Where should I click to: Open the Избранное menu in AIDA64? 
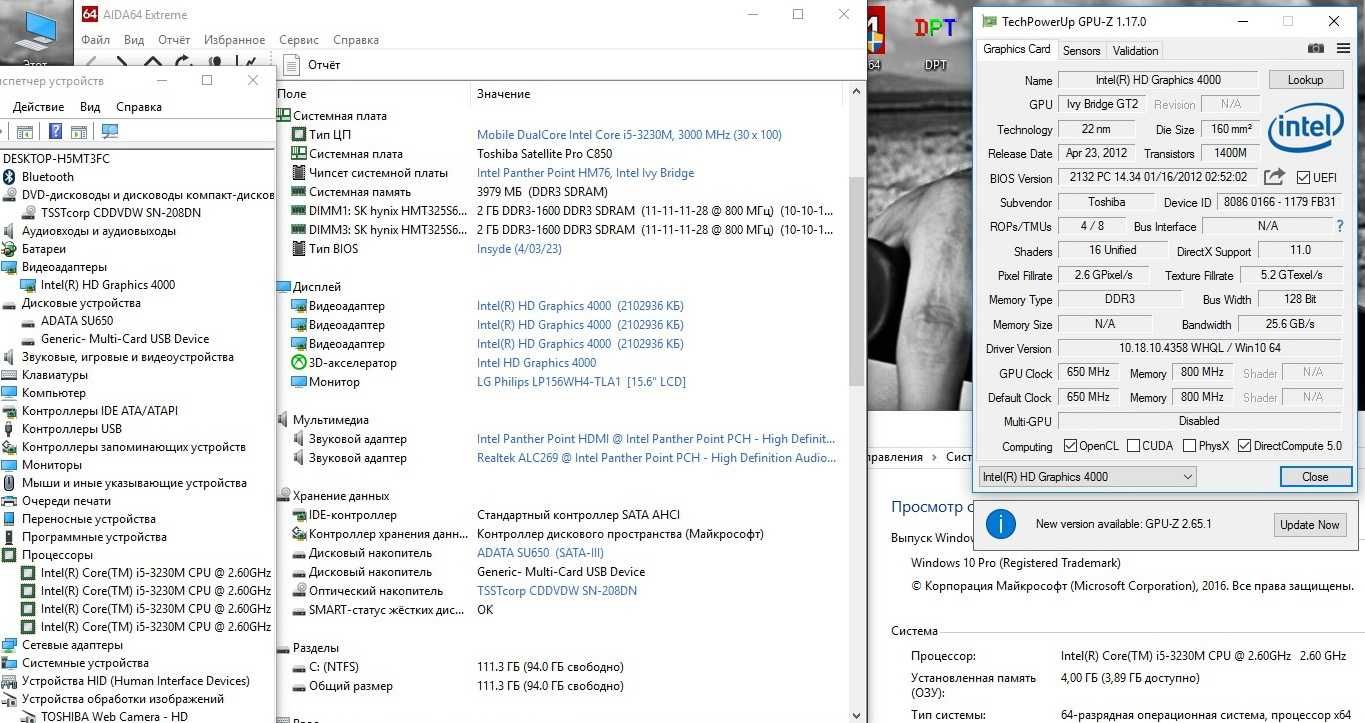pos(234,40)
